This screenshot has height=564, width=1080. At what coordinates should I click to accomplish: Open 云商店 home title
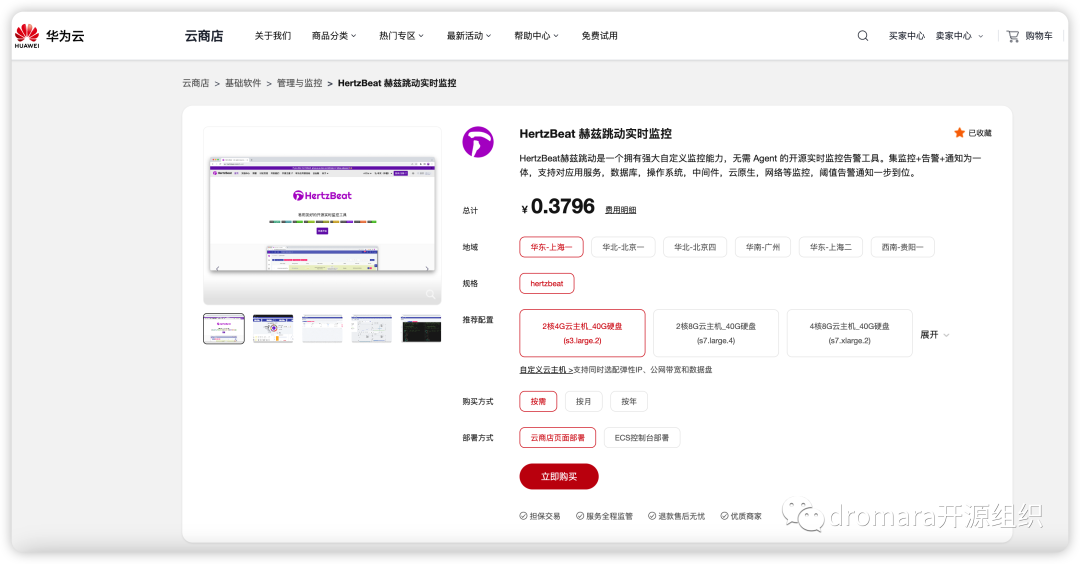(204, 36)
